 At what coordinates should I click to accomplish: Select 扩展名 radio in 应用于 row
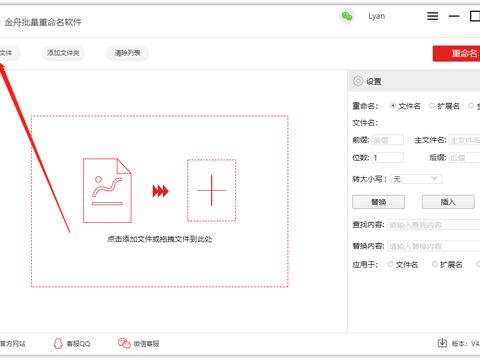[434, 264]
